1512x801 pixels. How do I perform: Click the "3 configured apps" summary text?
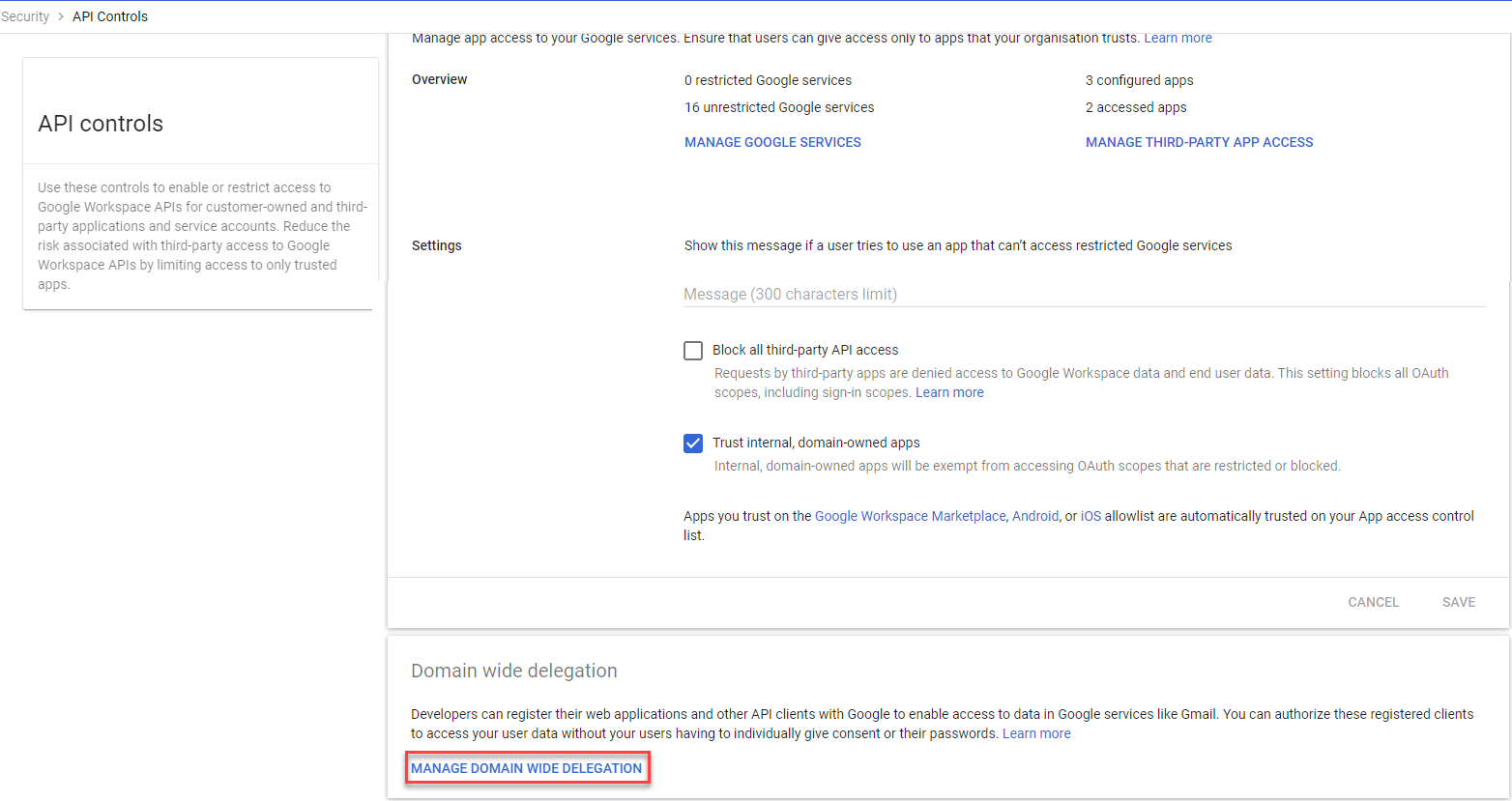(x=1139, y=79)
